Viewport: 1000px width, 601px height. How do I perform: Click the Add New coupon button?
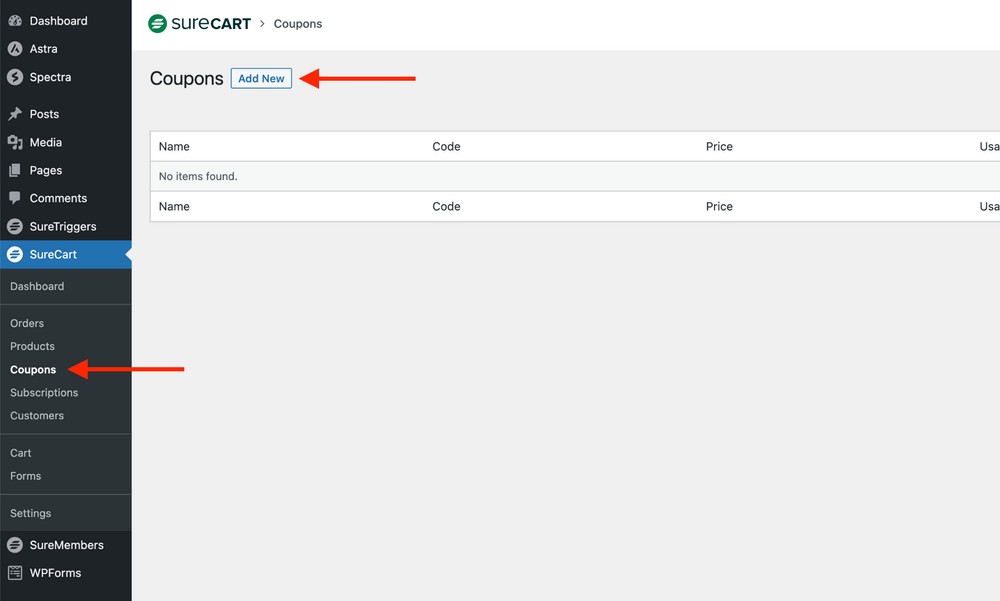pos(261,78)
